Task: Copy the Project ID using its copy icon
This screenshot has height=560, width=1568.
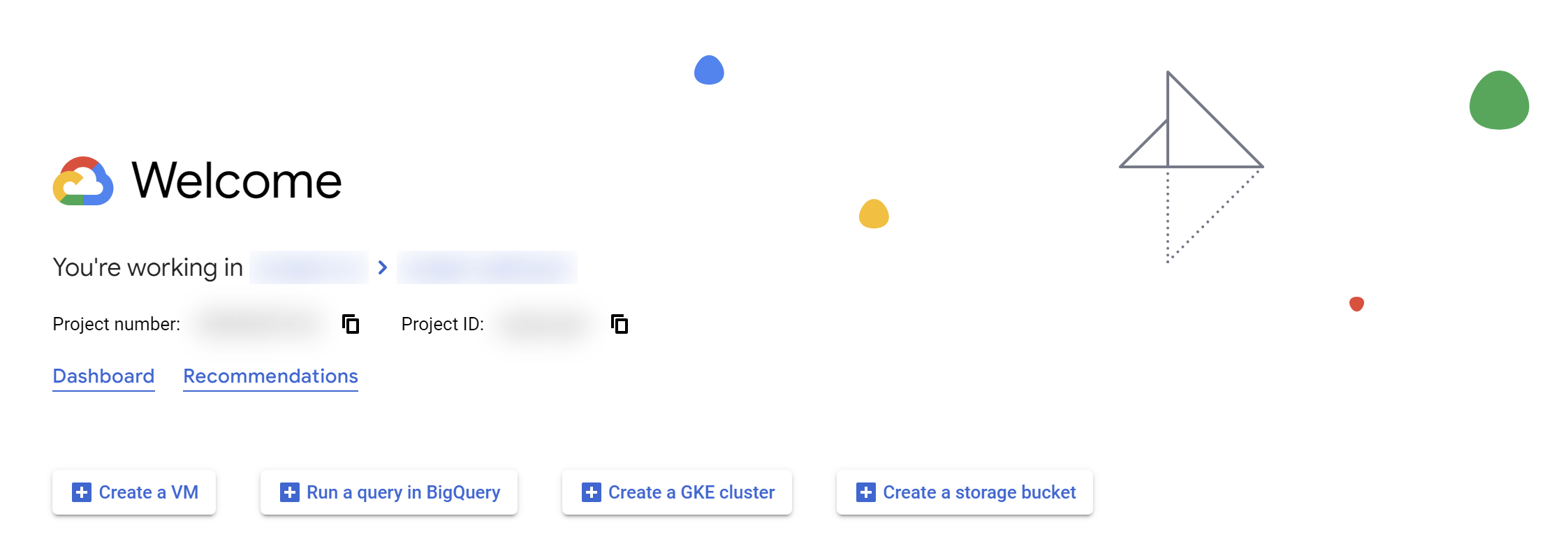Action: [x=619, y=323]
